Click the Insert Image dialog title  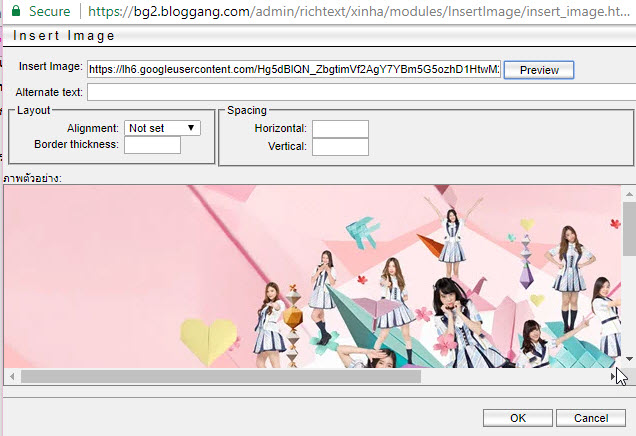click(x=64, y=36)
